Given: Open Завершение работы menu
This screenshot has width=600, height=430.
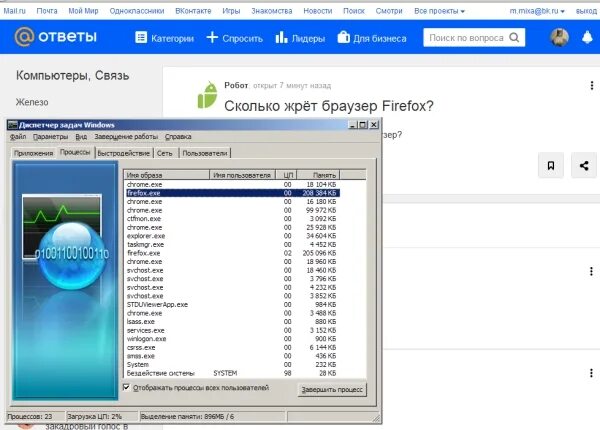Looking at the screenshot, I should click(x=126, y=137).
